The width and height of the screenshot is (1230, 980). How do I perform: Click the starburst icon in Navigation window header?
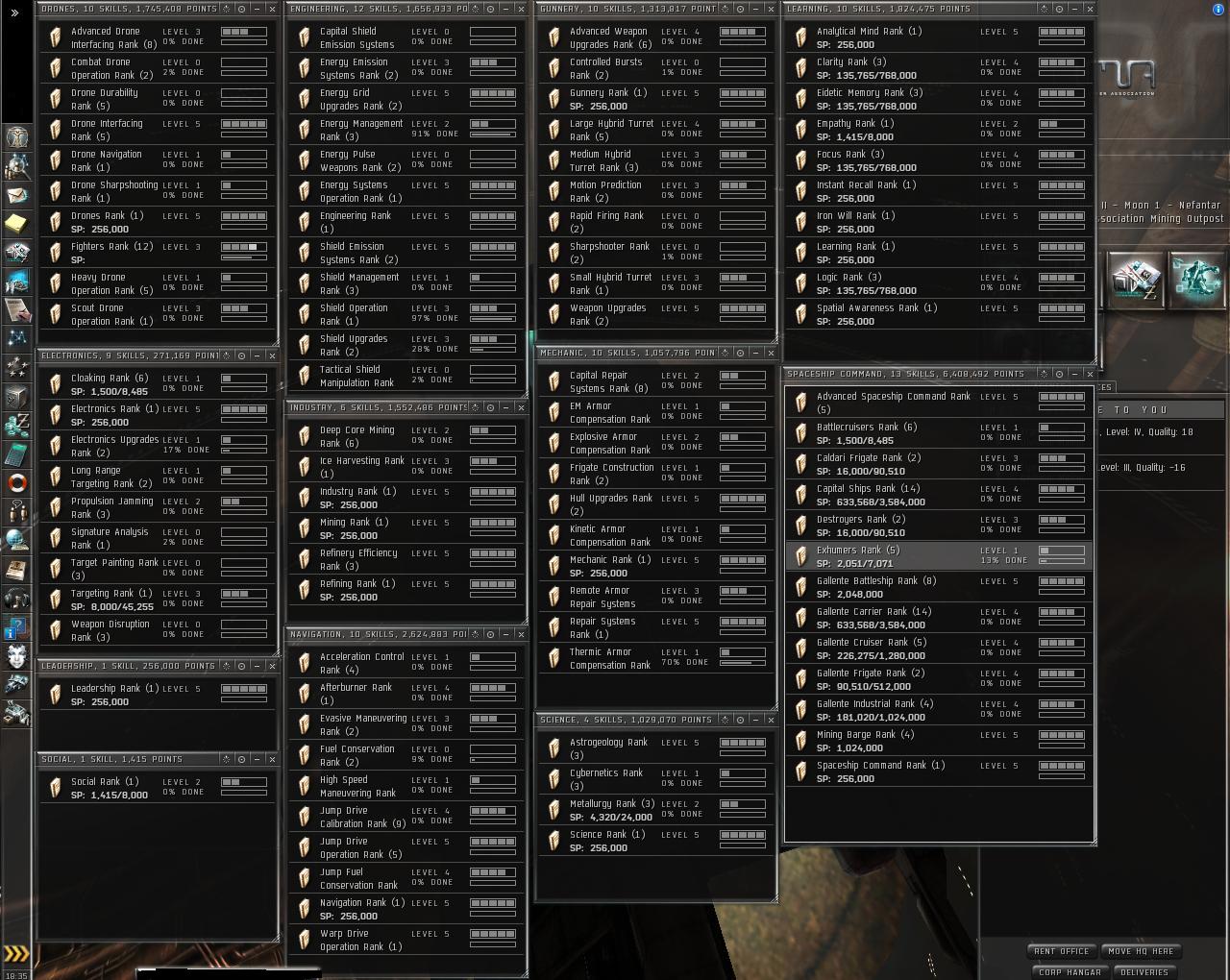click(477, 634)
